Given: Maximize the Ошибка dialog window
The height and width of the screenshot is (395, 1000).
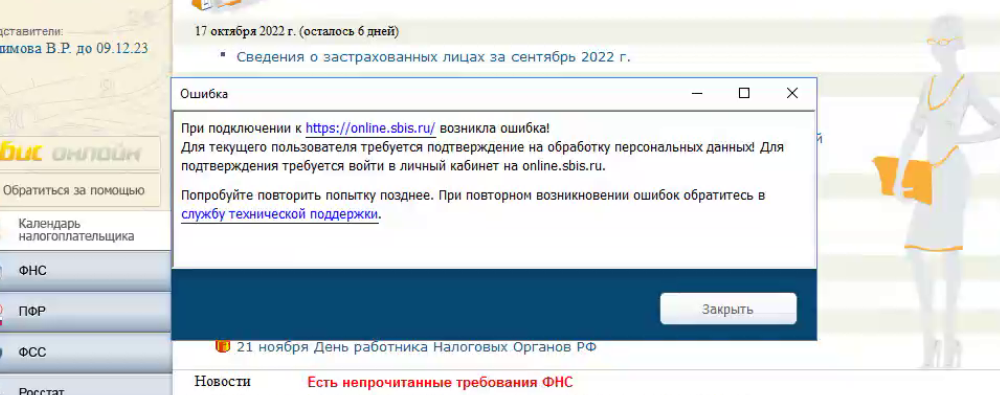Looking at the screenshot, I should (744, 93).
